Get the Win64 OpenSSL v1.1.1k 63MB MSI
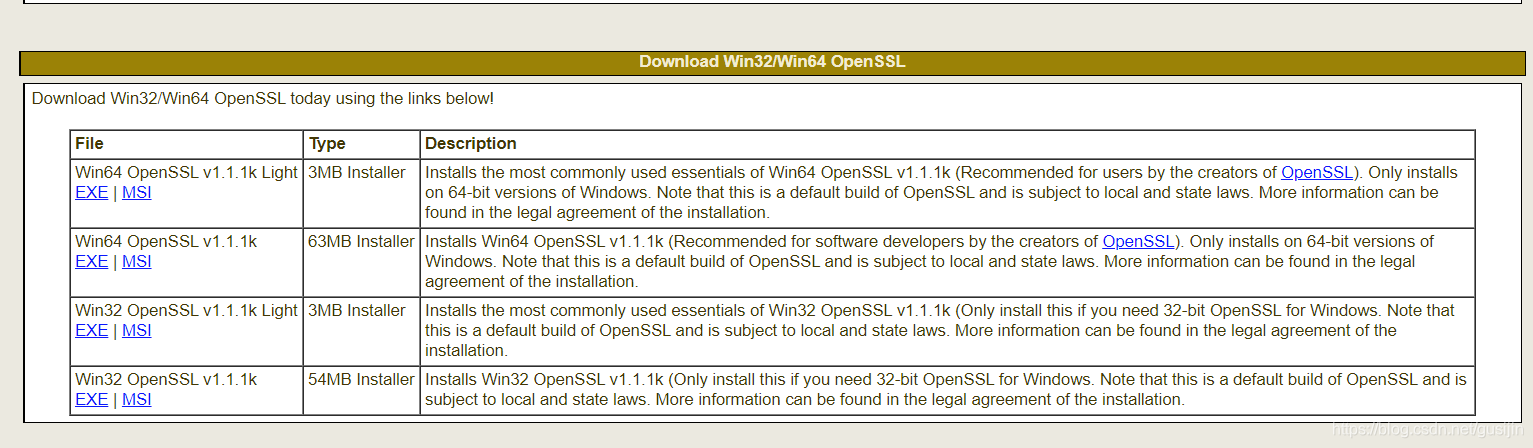The width and height of the screenshot is (1533, 448). (x=136, y=261)
